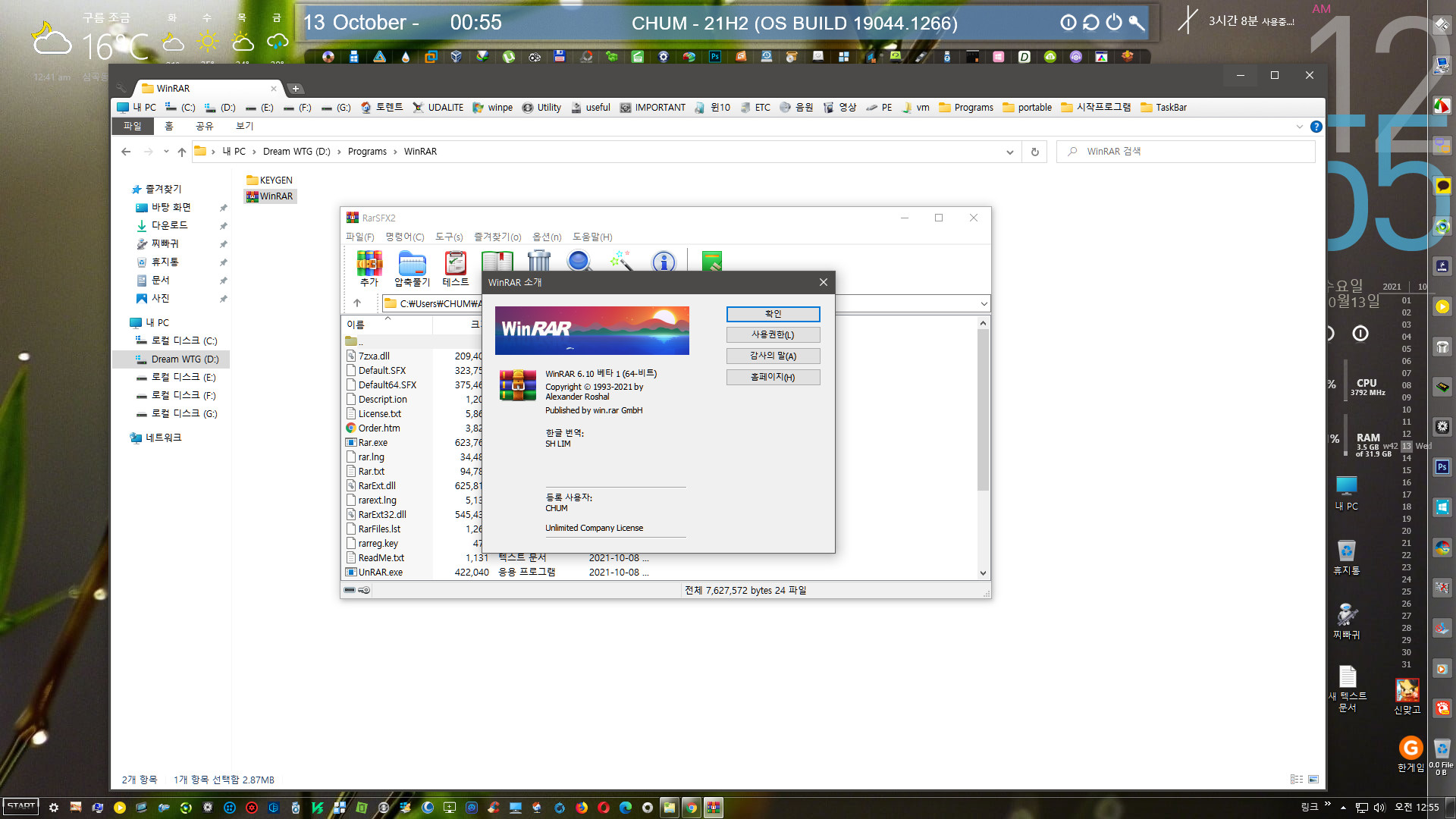Select the rarreg.key file in WinRAR
The image size is (1456, 819).
pos(378,544)
